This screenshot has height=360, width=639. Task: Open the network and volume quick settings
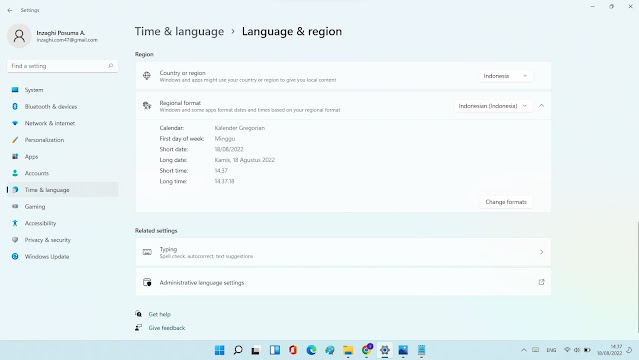[x=577, y=350]
